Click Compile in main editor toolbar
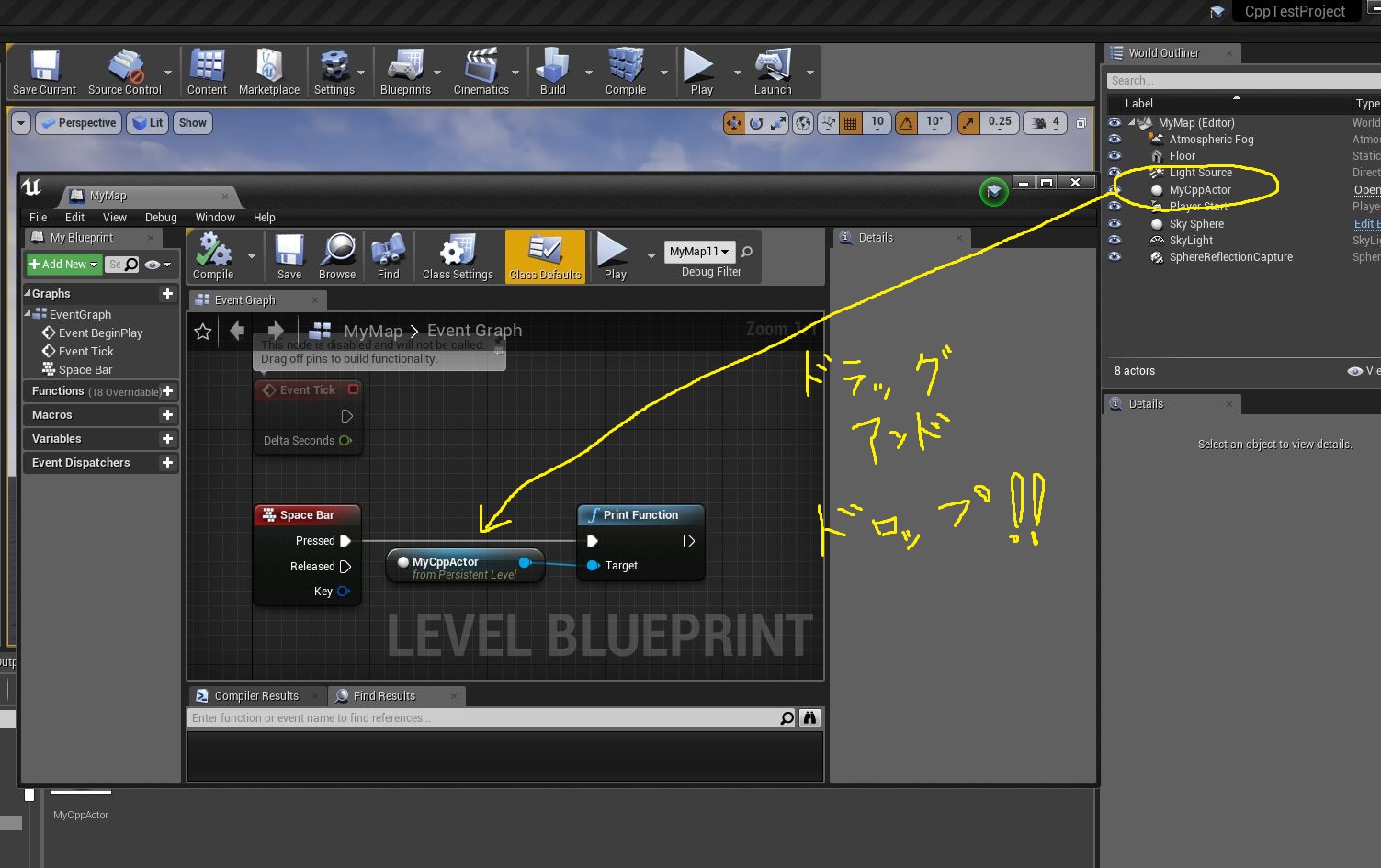Image resolution: width=1381 pixels, height=868 pixels. pos(626,73)
